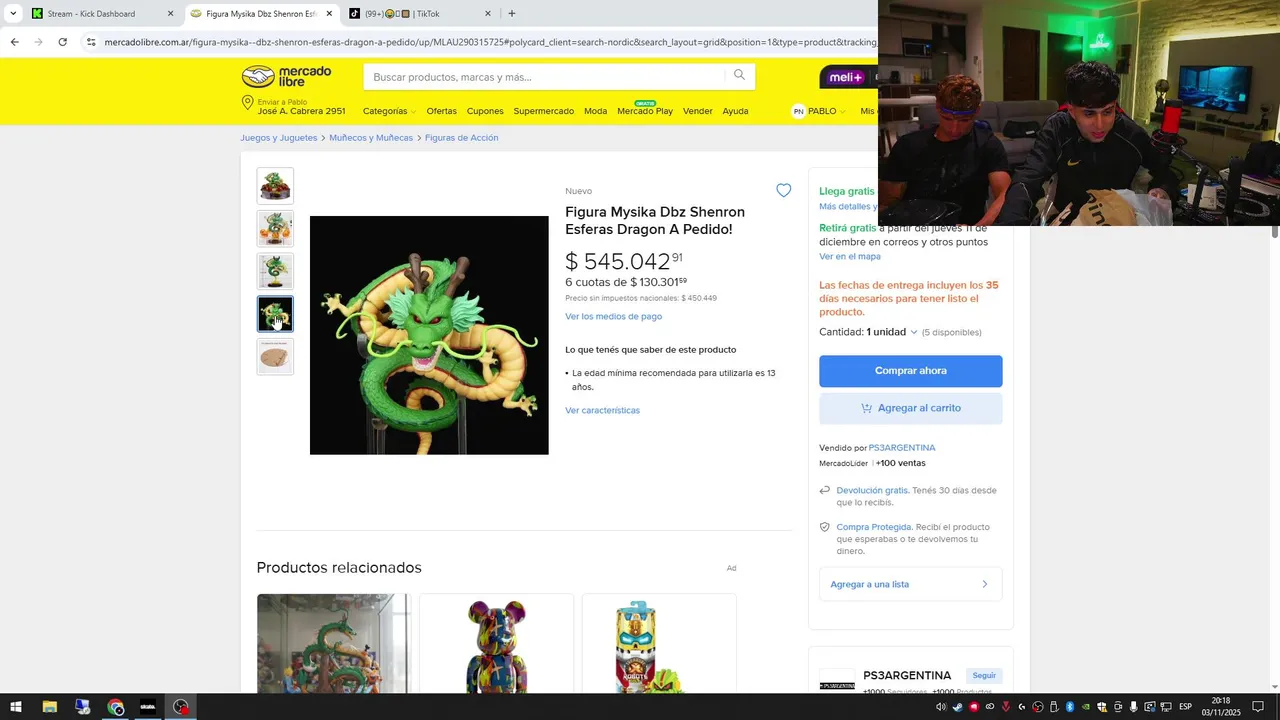Screen dimensions: 1280x720
Task: Open the PABLO account dropdown
Action: (826, 111)
